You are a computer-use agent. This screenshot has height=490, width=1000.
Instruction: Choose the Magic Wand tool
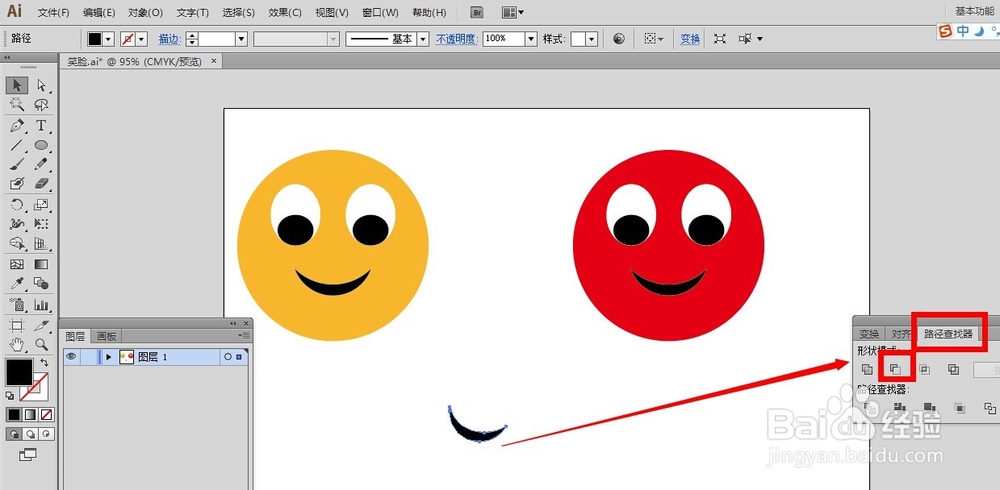[x=17, y=105]
